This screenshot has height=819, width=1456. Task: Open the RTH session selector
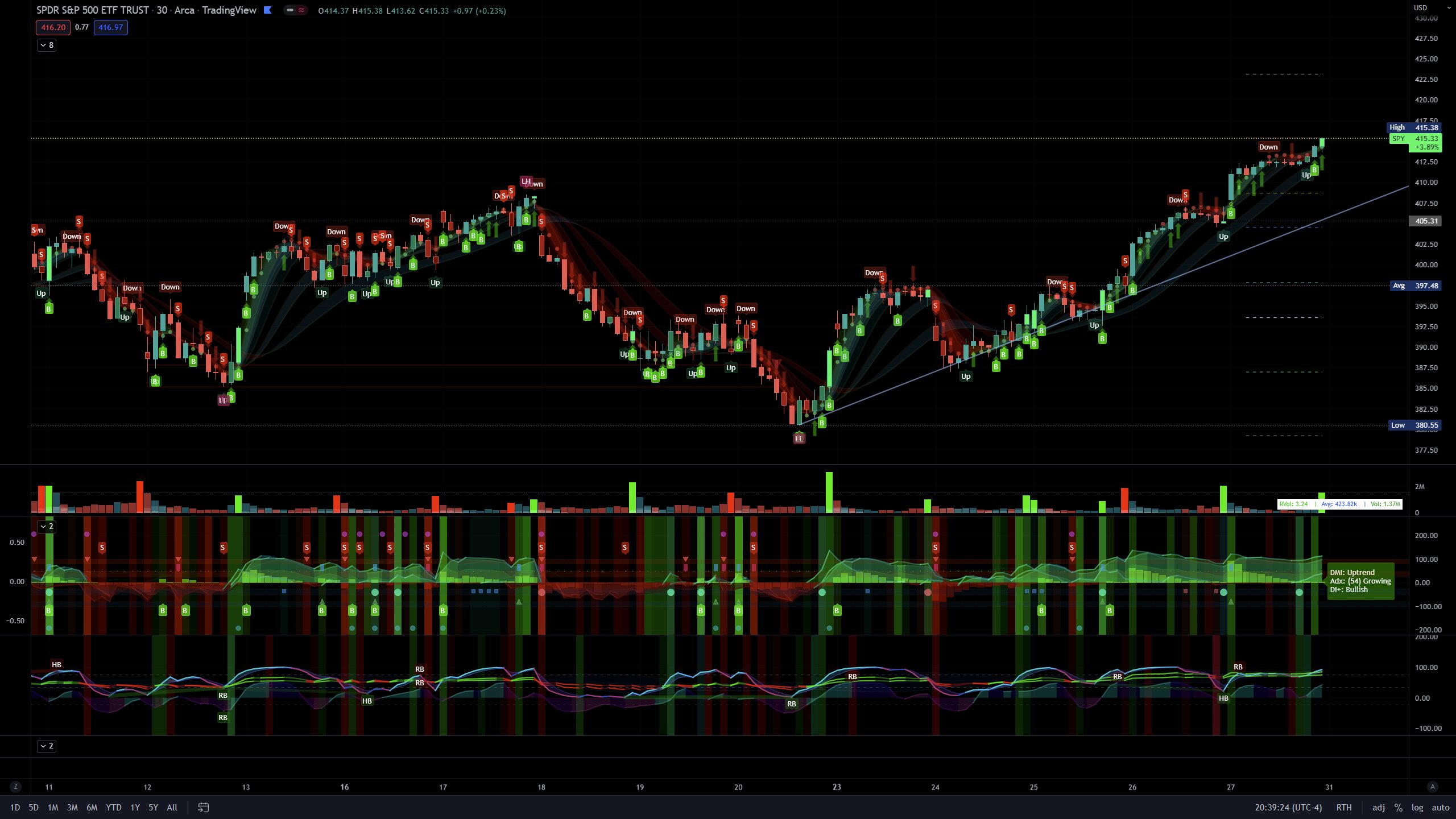[x=1343, y=808]
